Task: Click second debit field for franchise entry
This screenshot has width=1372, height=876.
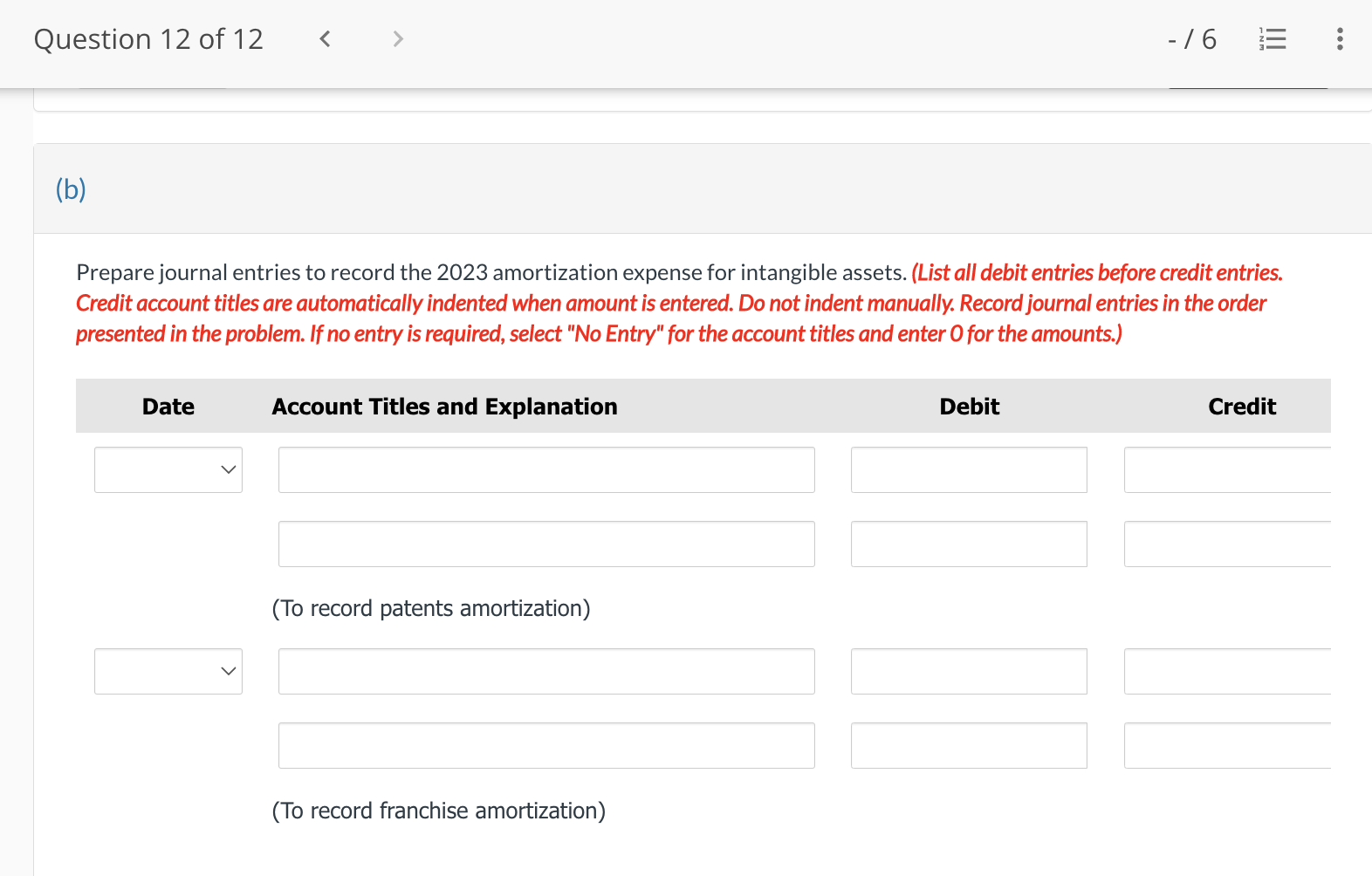Action: [x=969, y=745]
